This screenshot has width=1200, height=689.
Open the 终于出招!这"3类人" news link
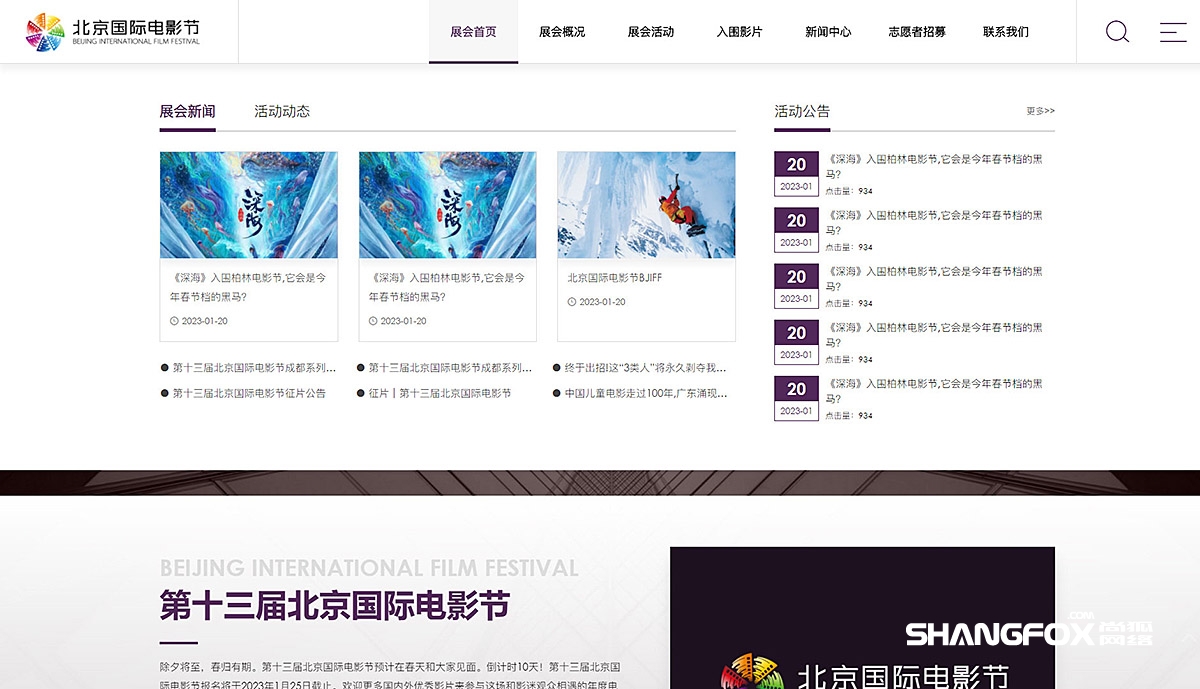pyautogui.click(x=645, y=368)
